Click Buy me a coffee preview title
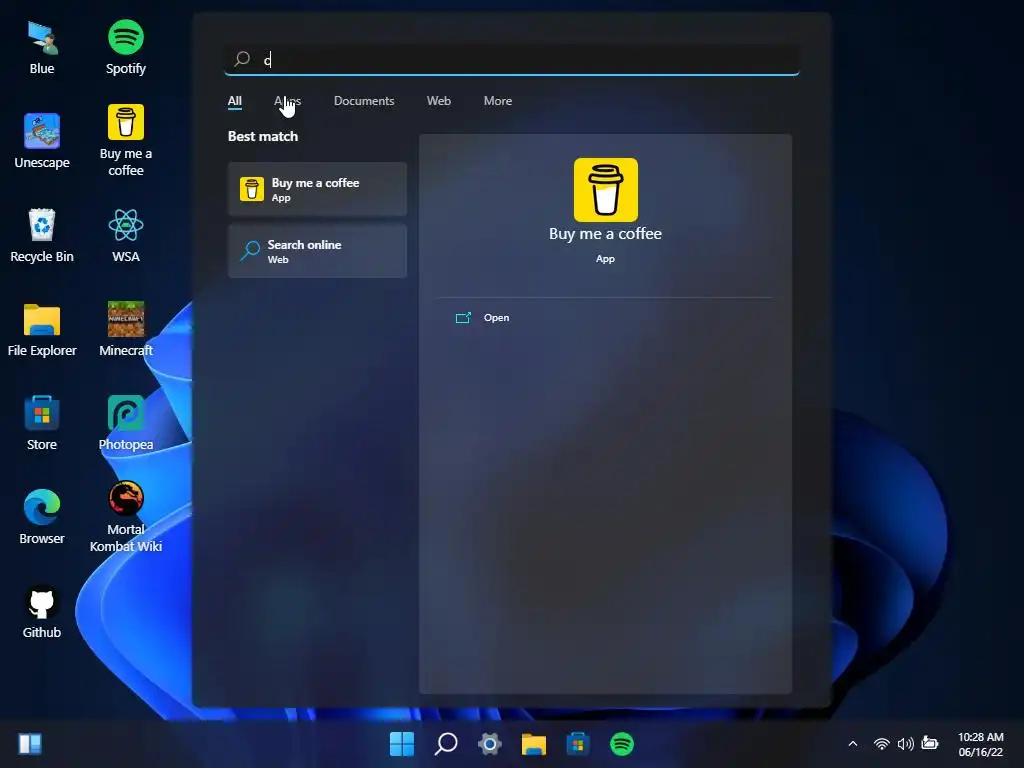 coord(605,234)
